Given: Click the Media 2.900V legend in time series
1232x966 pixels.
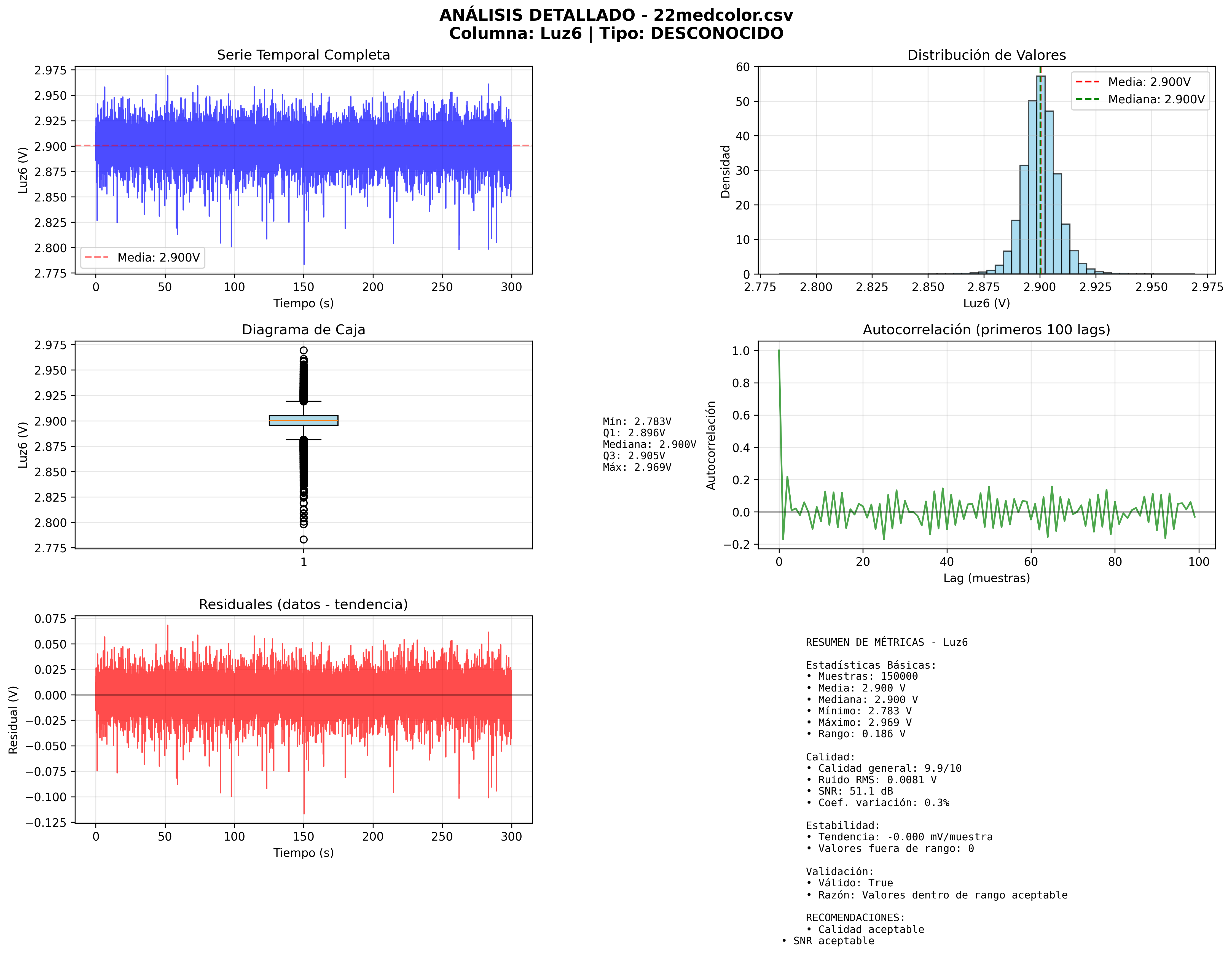Looking at the screenshot, I should (x=143, y=257).
